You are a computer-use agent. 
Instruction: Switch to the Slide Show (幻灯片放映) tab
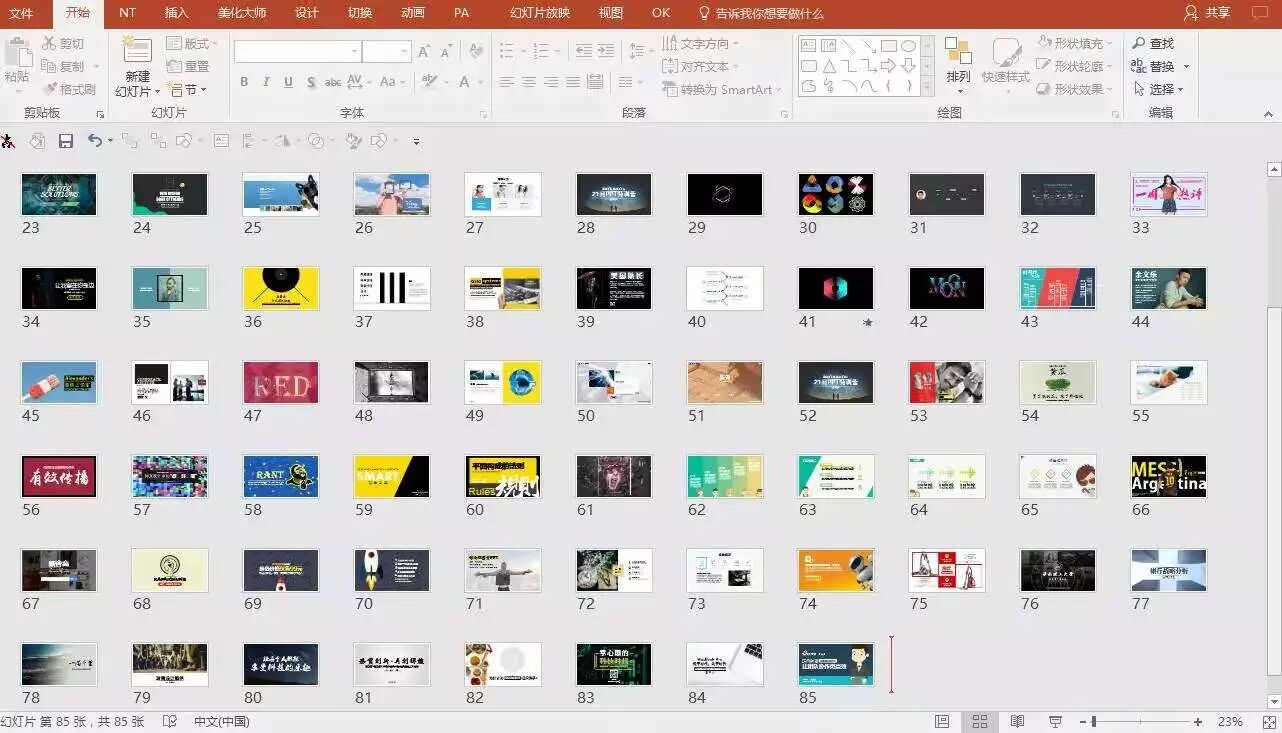540,13
